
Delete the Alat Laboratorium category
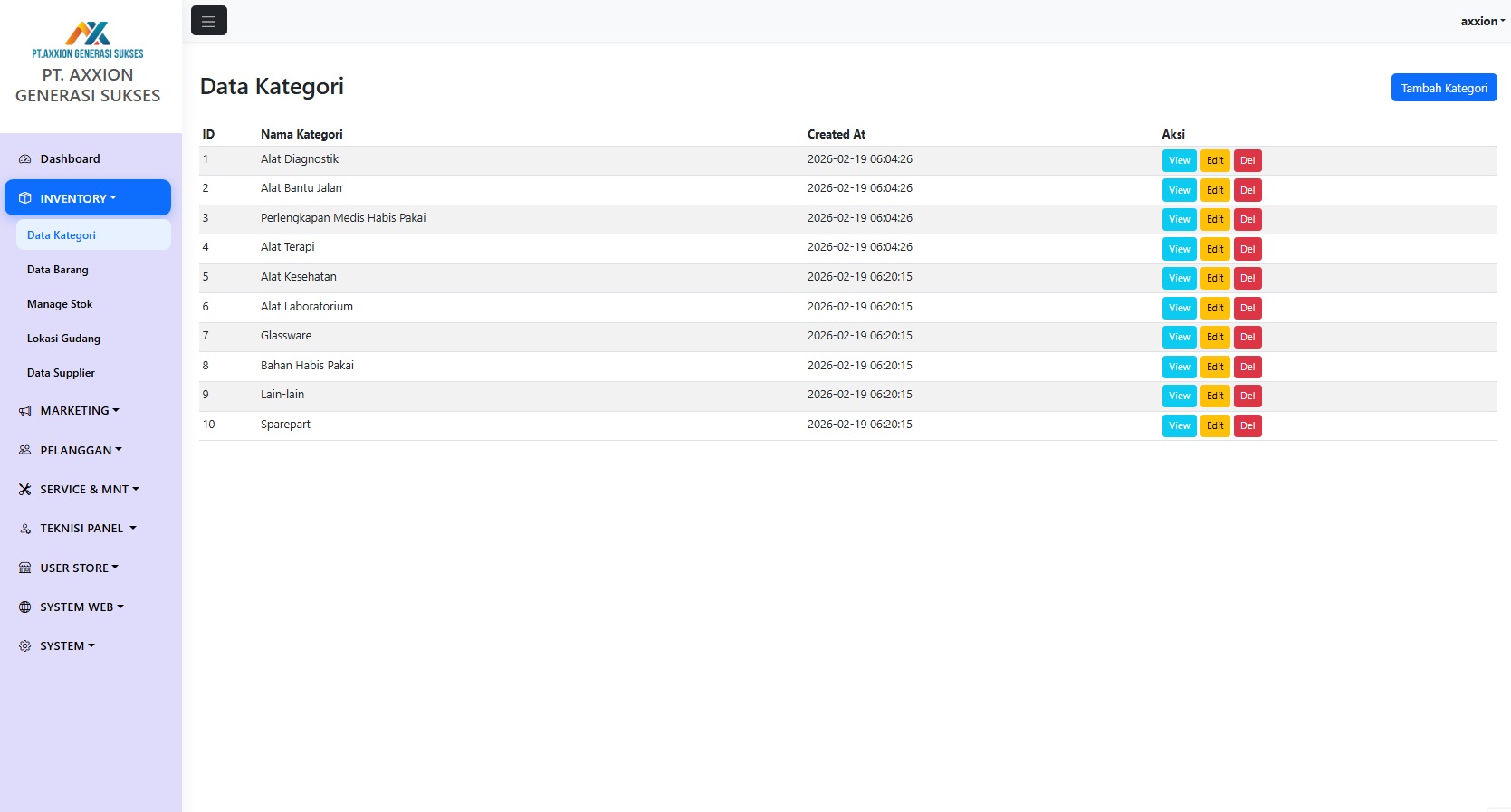[1248, 308]
